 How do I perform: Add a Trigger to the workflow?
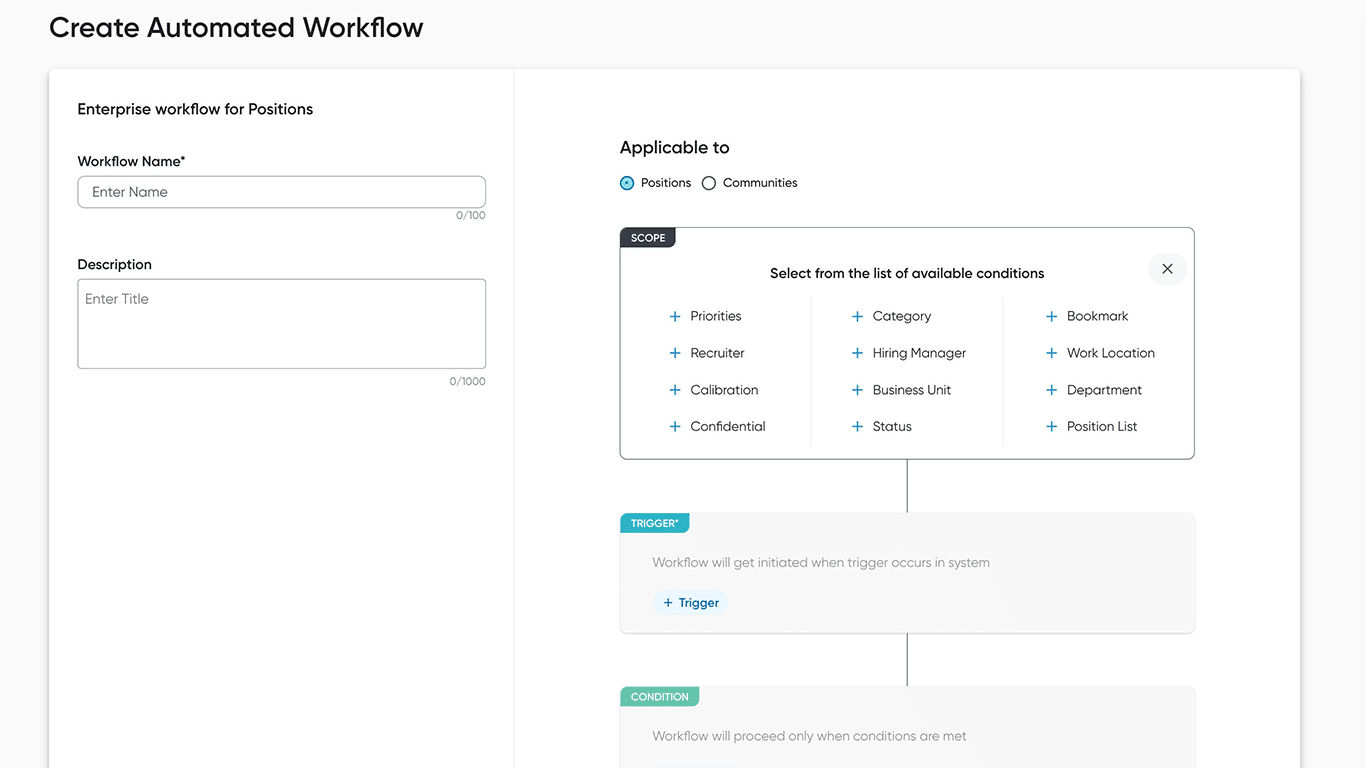690,602
